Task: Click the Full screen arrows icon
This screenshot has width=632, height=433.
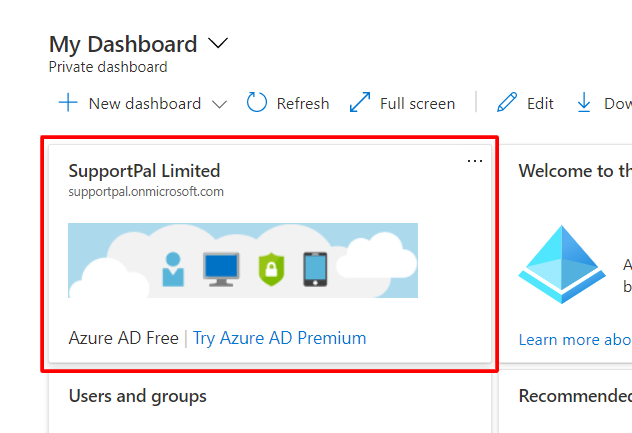Action: coord(360,103)
